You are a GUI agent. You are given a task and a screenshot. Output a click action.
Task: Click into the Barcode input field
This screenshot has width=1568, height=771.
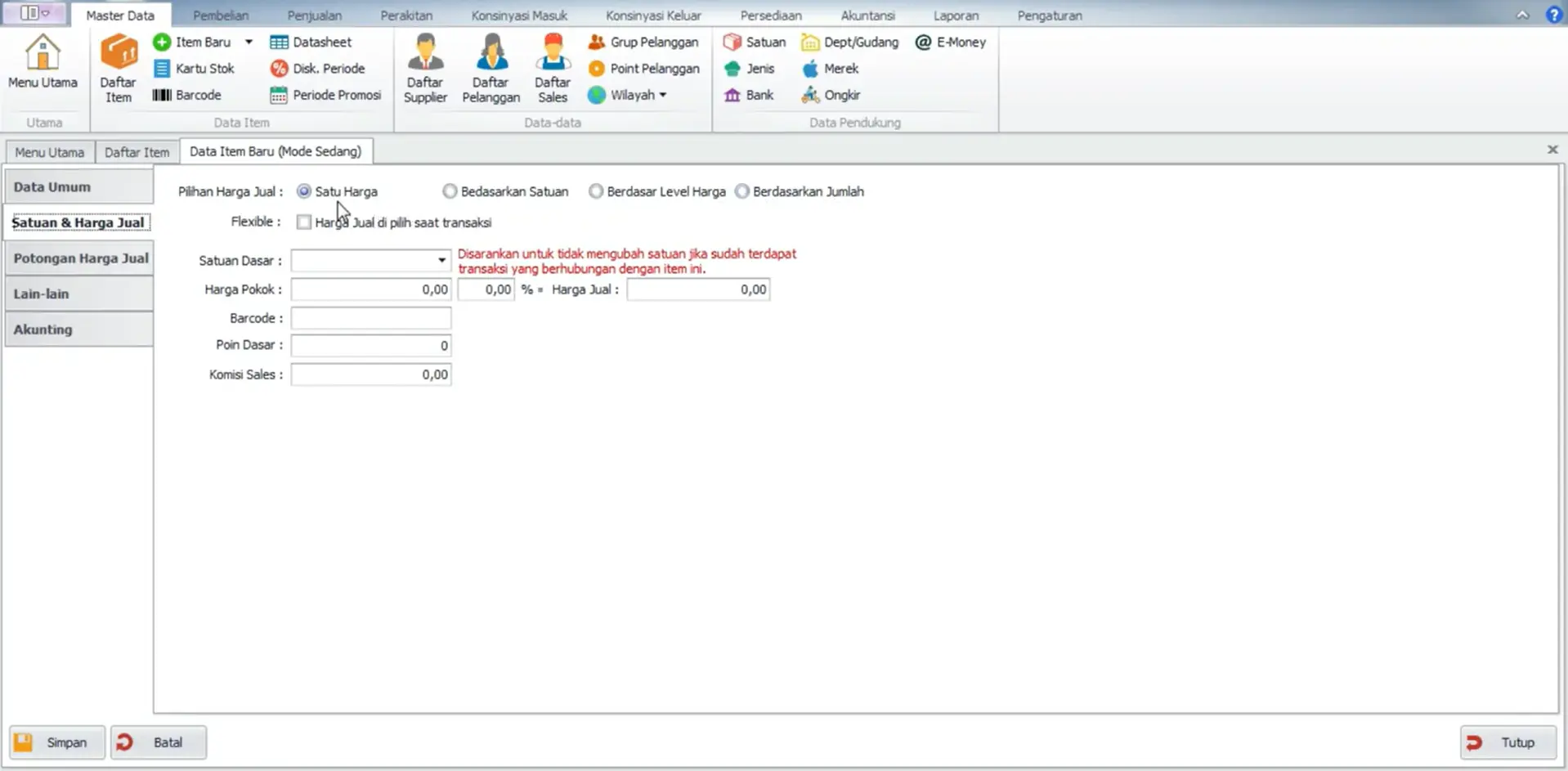[x=370, y=318]
